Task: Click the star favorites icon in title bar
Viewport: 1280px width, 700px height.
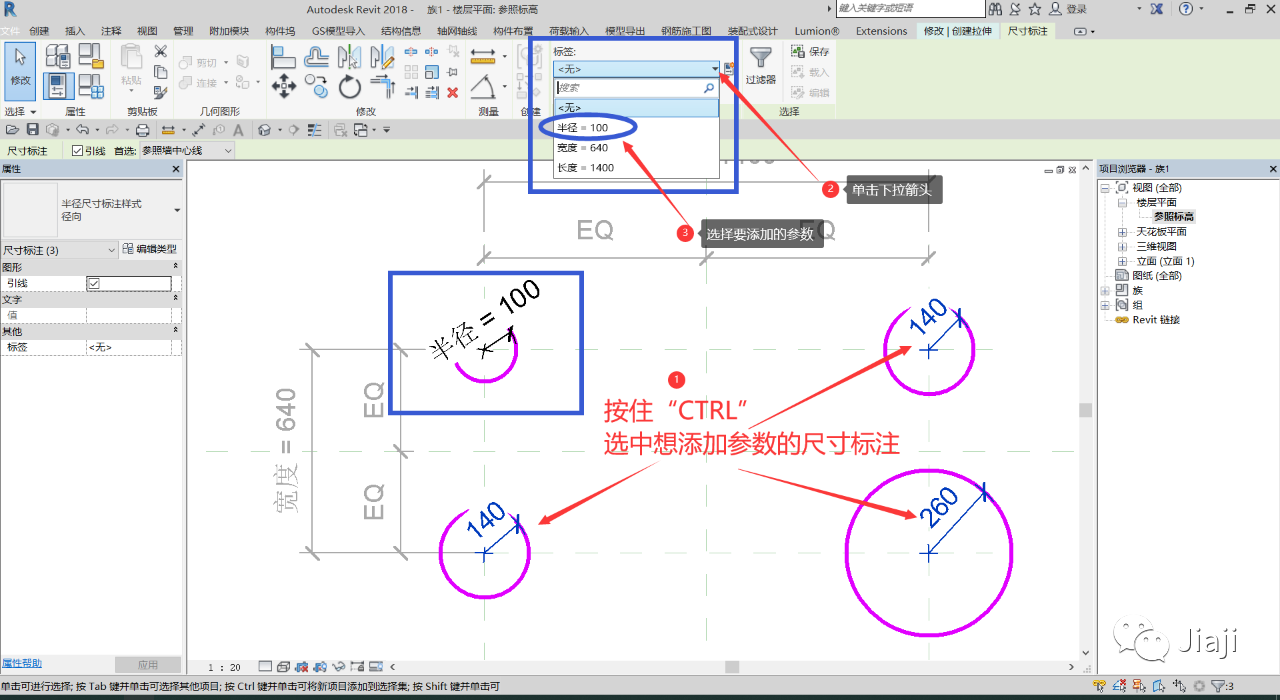Action: pos(1035,8)
